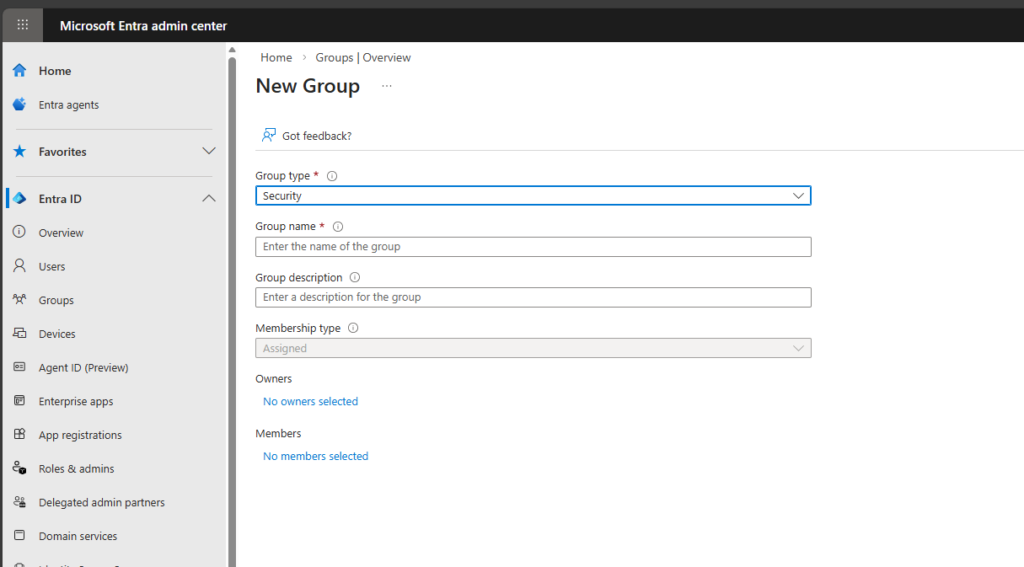Click the No members selected link

pyautogui.click(x=315, y=456)
